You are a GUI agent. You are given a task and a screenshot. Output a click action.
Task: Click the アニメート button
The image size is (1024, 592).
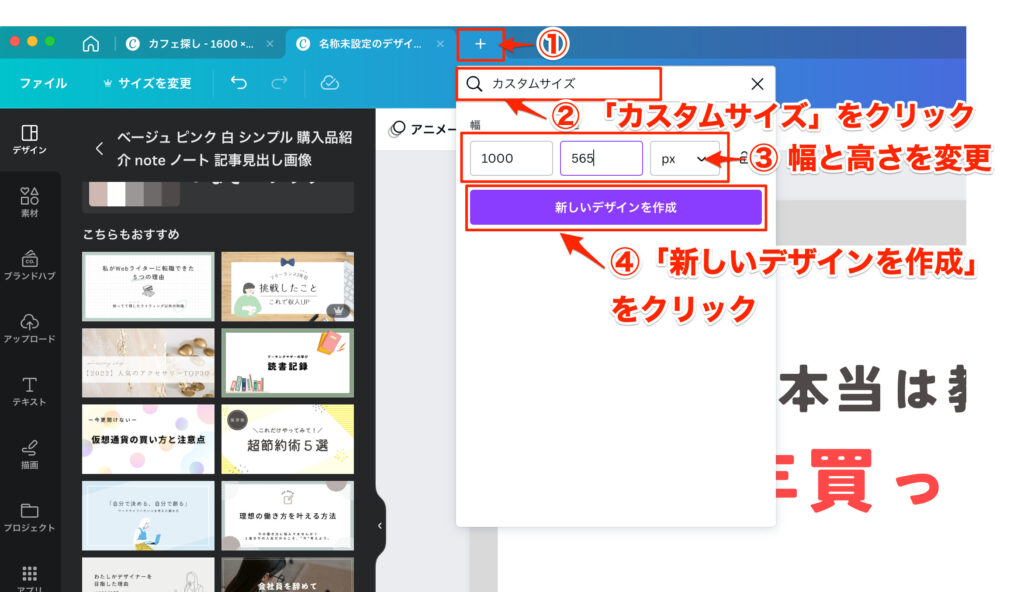coord(423,129)
